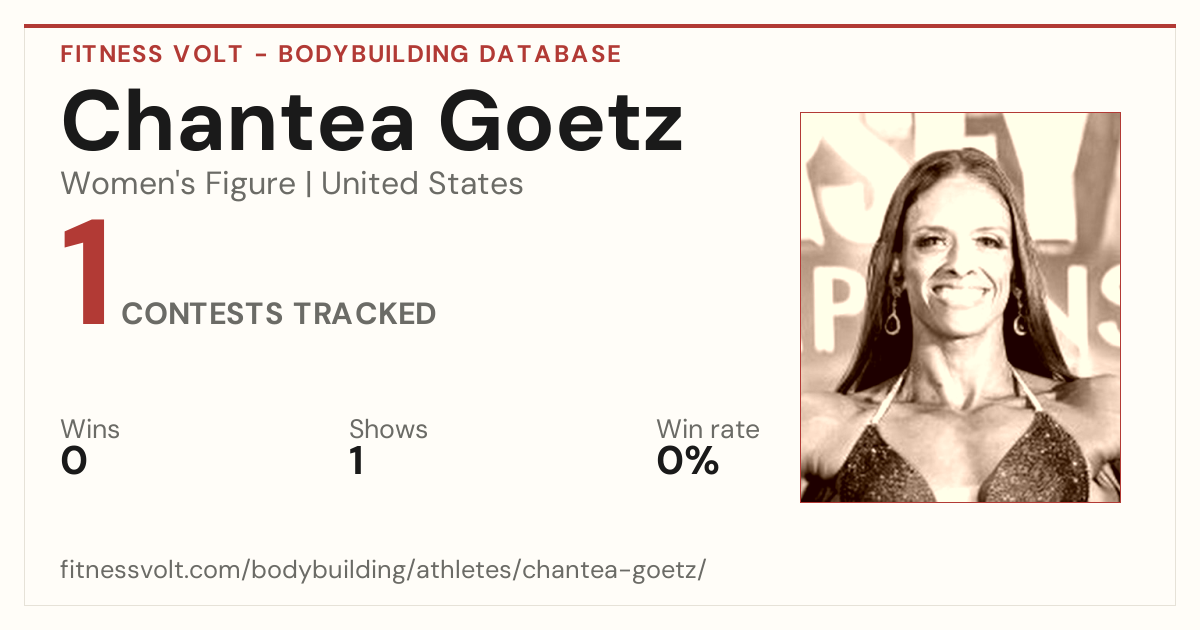Click the Shows value 1
The width and height of the screenshot is (1200, 630).
(356, 461)
